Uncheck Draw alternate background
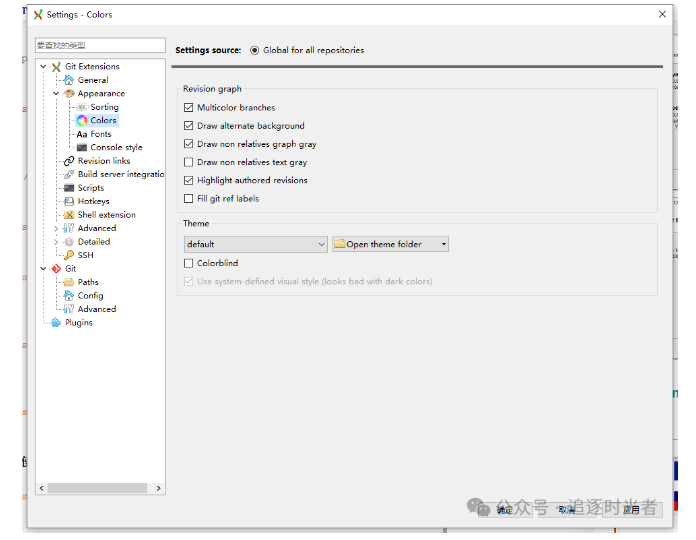The width and height of the screenshot is (696, 540). point(189,126)
